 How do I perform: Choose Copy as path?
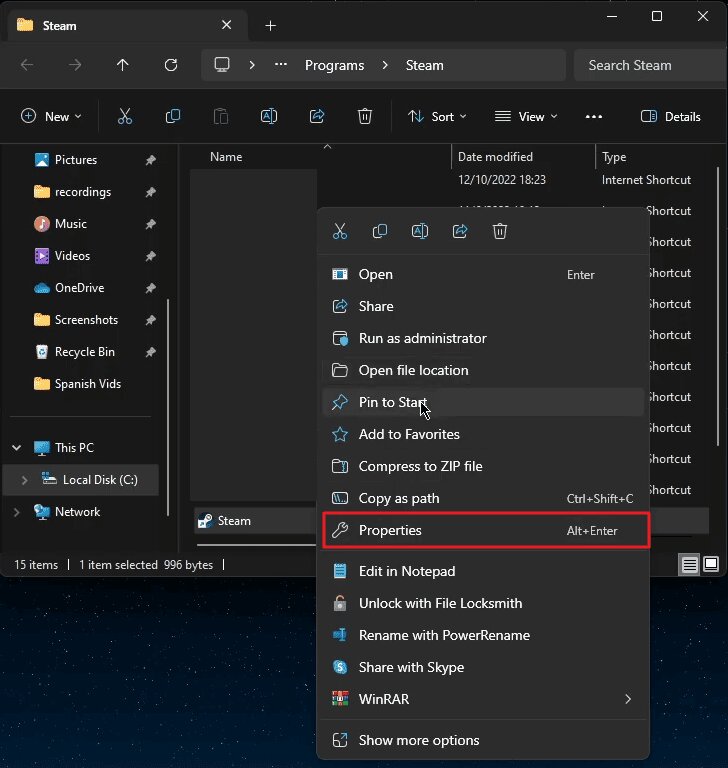point(483,498)
